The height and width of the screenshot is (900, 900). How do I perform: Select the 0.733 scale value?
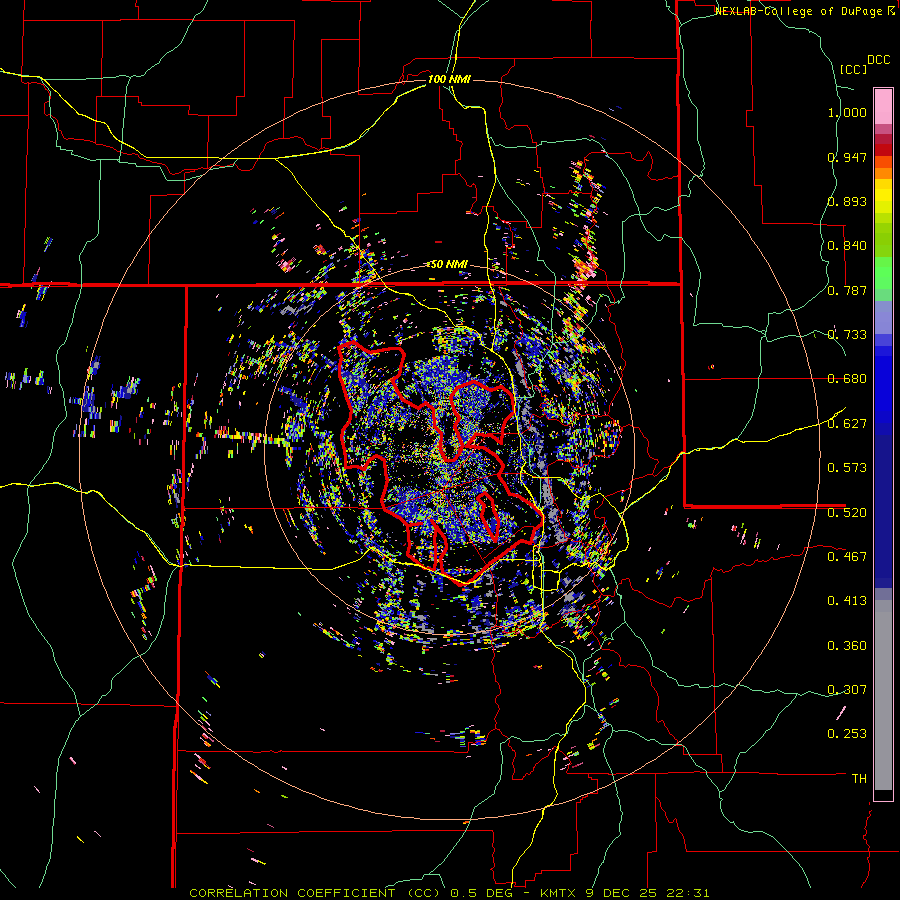tap(847, 335)
